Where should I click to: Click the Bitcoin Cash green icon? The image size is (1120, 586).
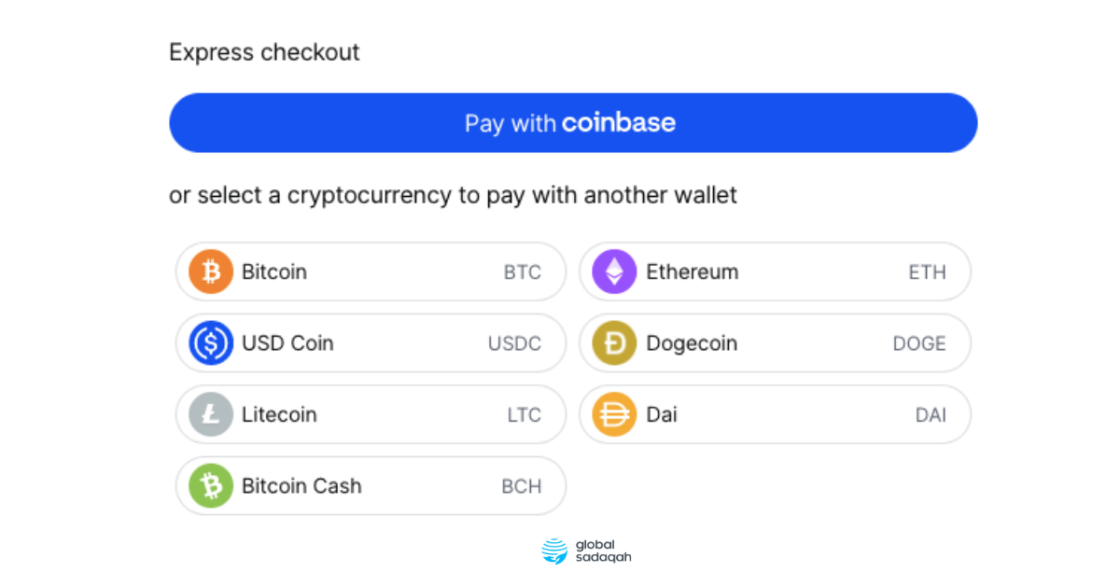click(x=210, y=486)
